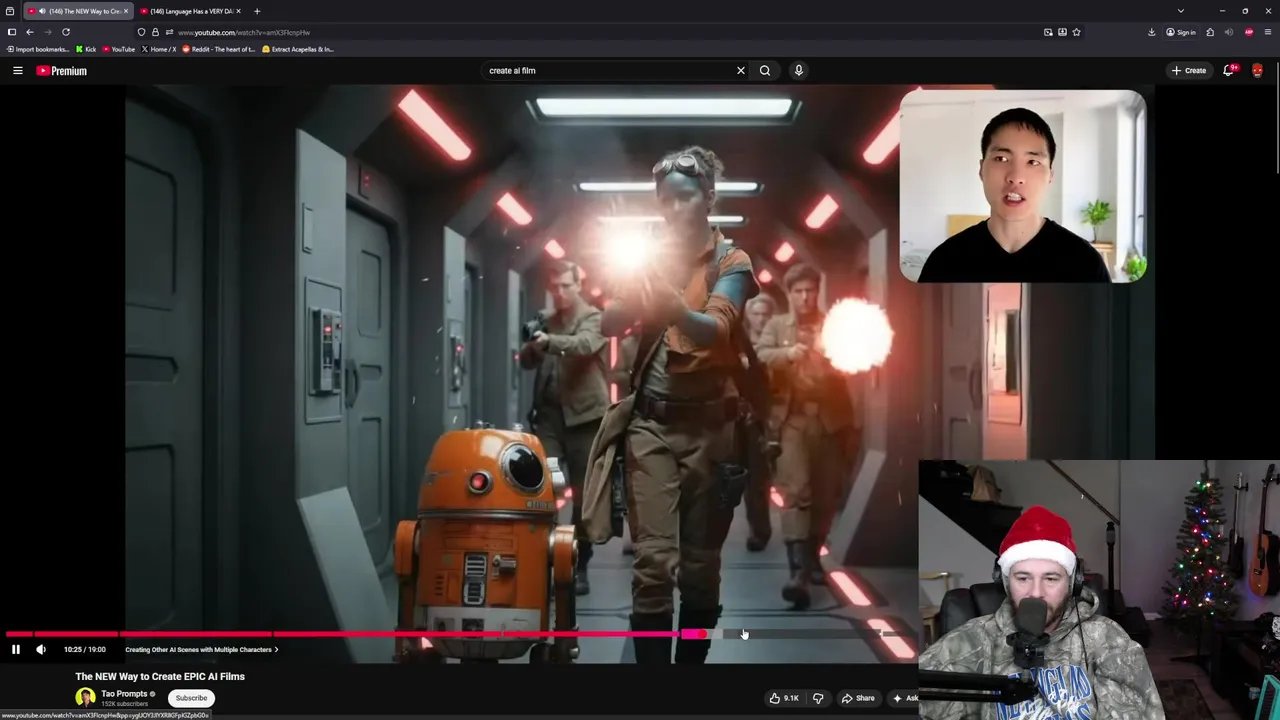This screenshot has height=720, width=1280.
Task: View site security padlock info
Action: (155, 32)
